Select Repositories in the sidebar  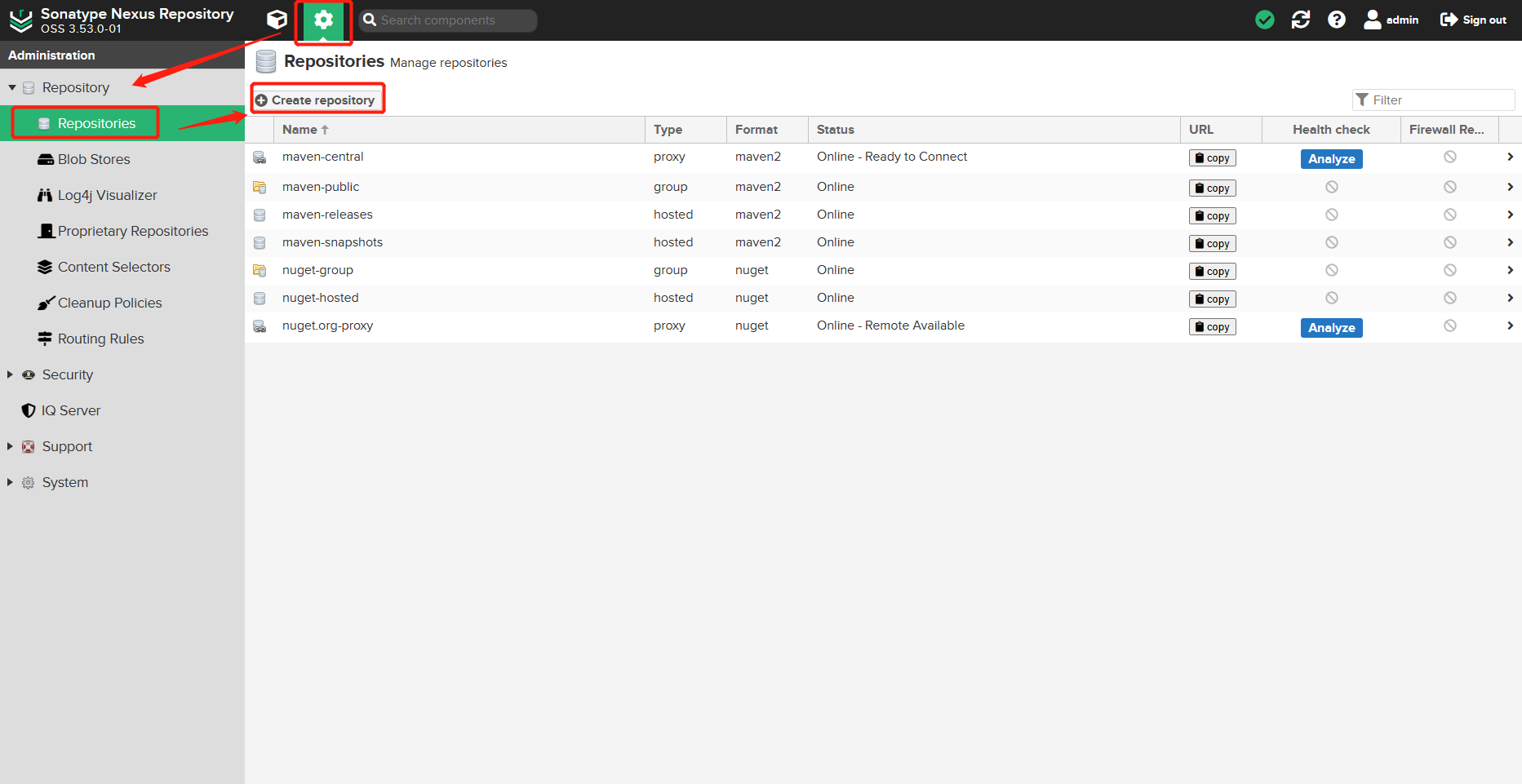pyautogui.click(x=96, y=122)
